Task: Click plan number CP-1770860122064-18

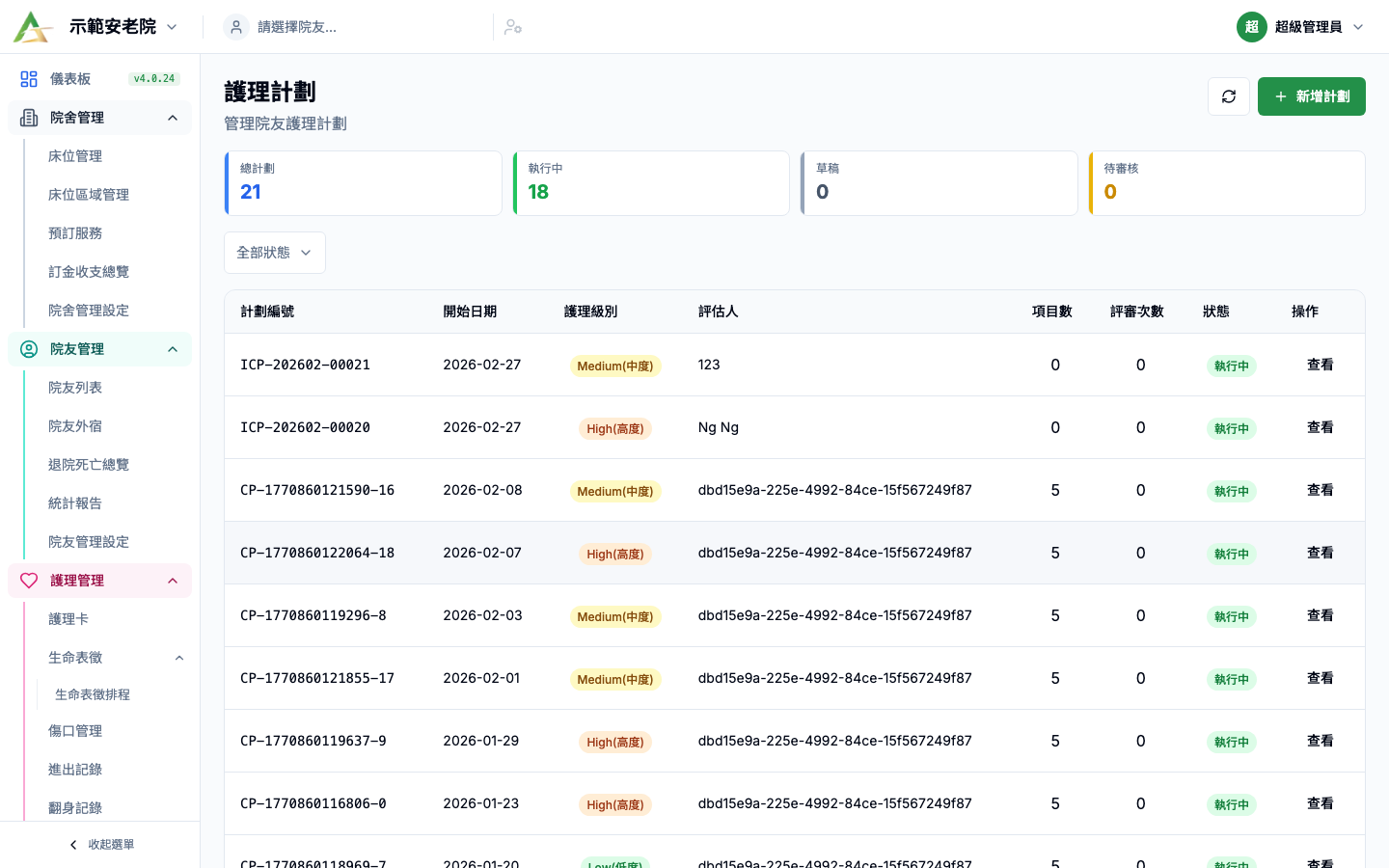Action: (x=317, y=553)
